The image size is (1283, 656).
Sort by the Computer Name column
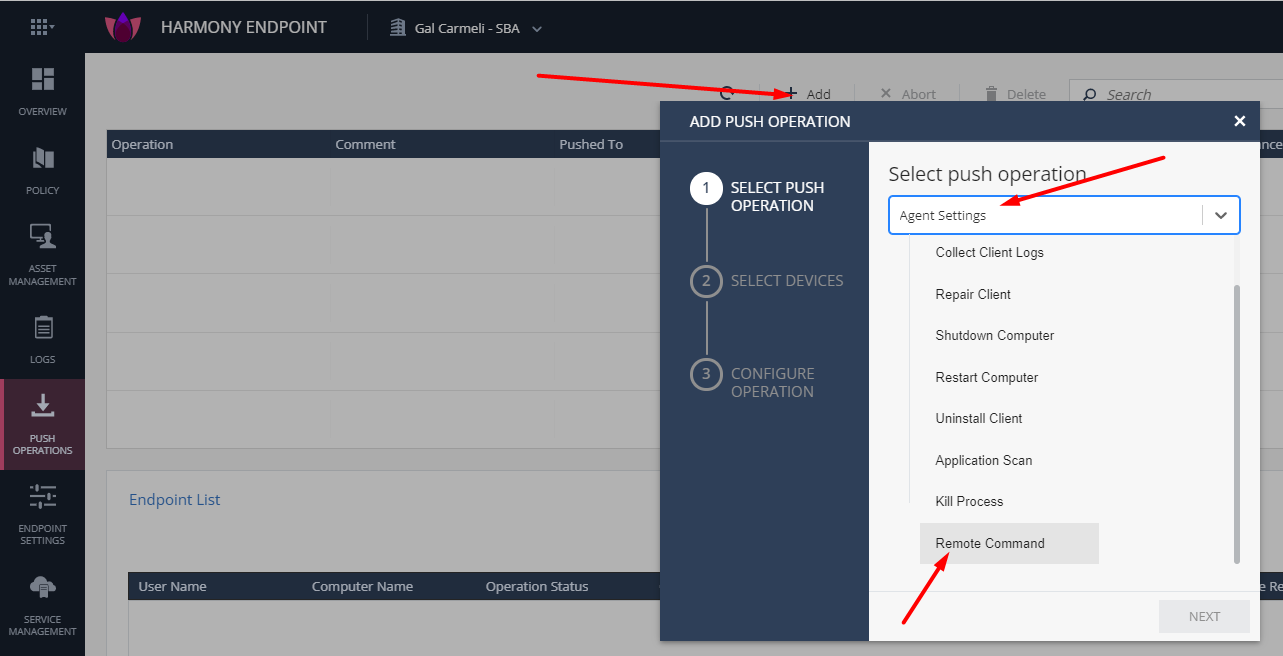[x=362, y=586]
